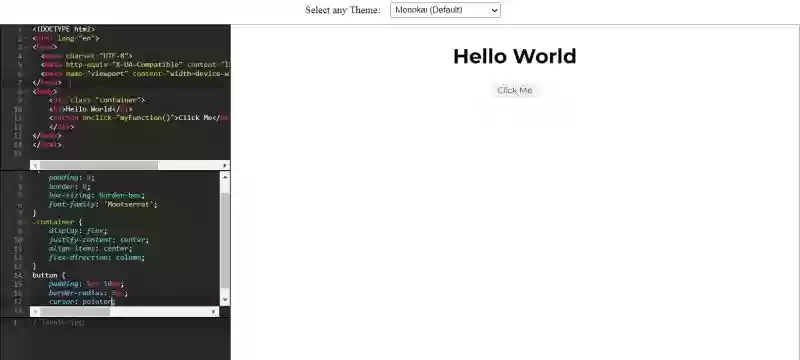The width and height of the screenshot is (800, 360).
Task: Click the Click Me preview button
Action: coord(515,90)
